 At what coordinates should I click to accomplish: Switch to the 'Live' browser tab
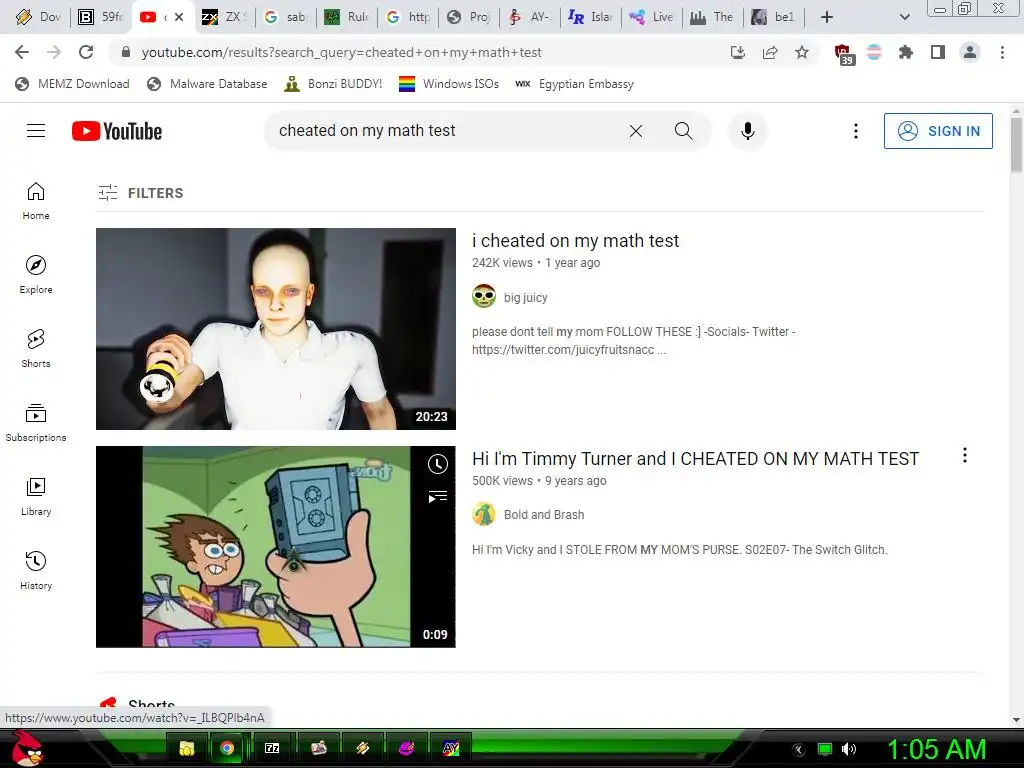pos(651,17)
